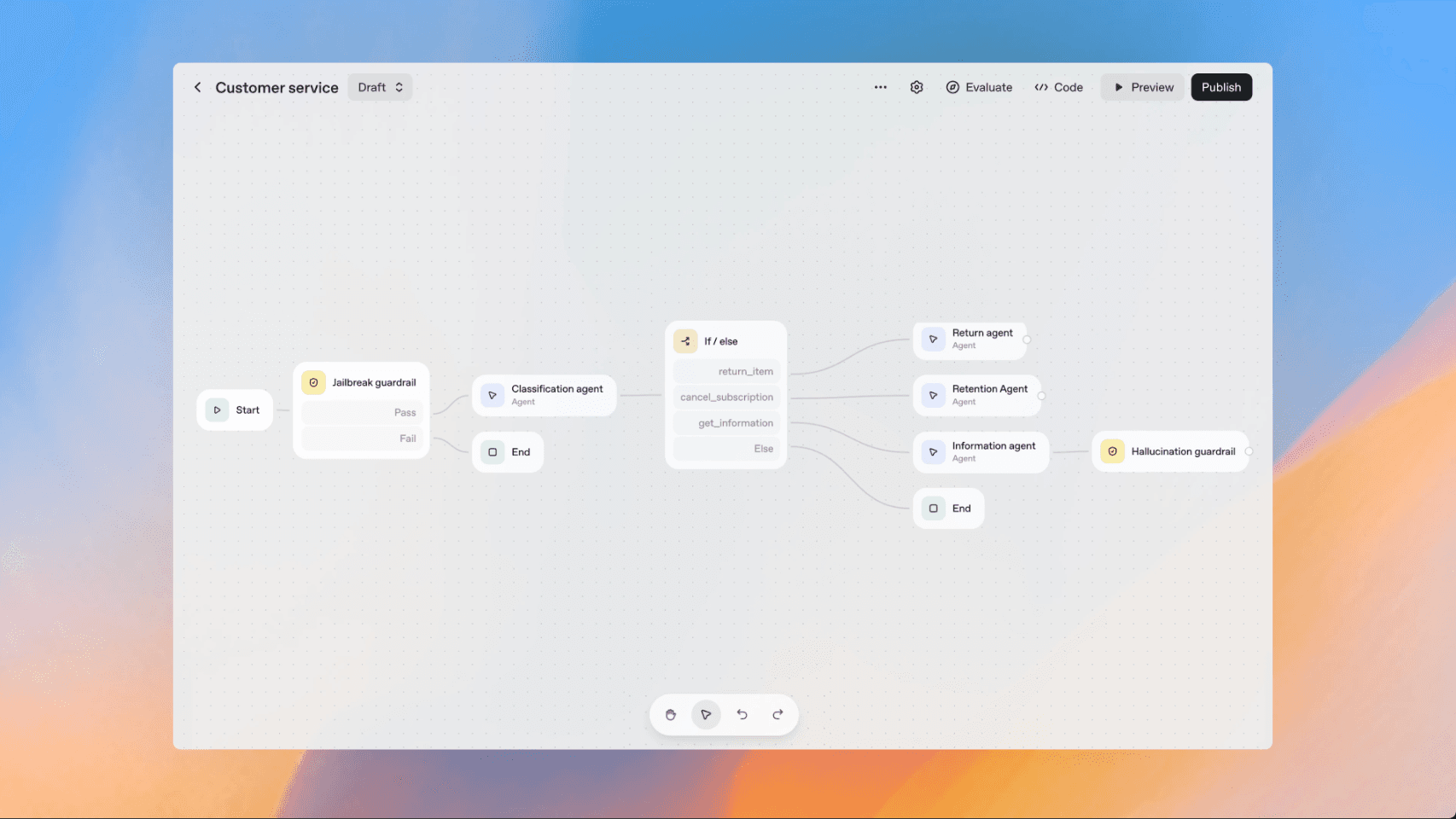Open the Draft version dropdown
Image resolution: width=1456 pixels, height=819 pixels.
(x=380, y=86)
